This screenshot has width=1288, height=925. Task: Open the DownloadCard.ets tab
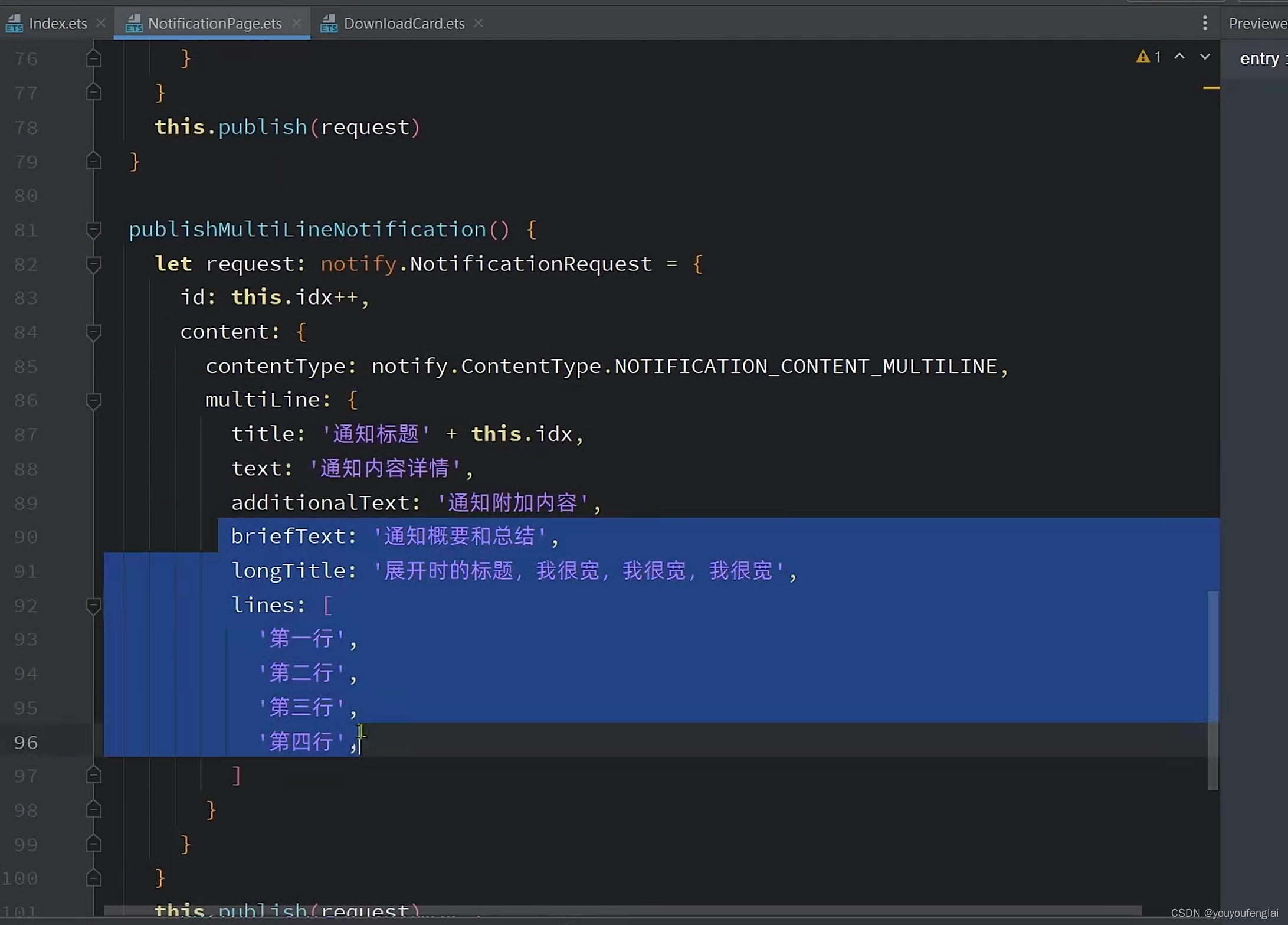(x=404, y=23)
